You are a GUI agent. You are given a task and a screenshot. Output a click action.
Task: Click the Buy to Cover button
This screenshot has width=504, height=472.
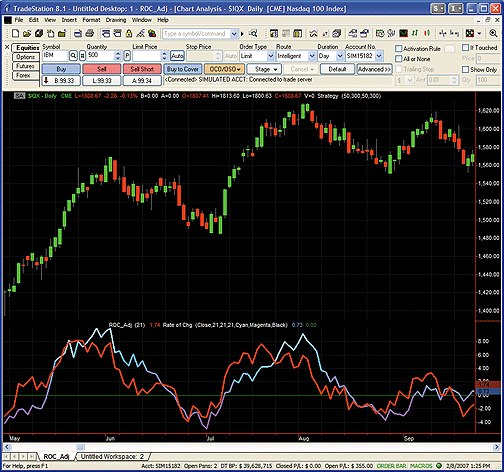pos(183,69)
